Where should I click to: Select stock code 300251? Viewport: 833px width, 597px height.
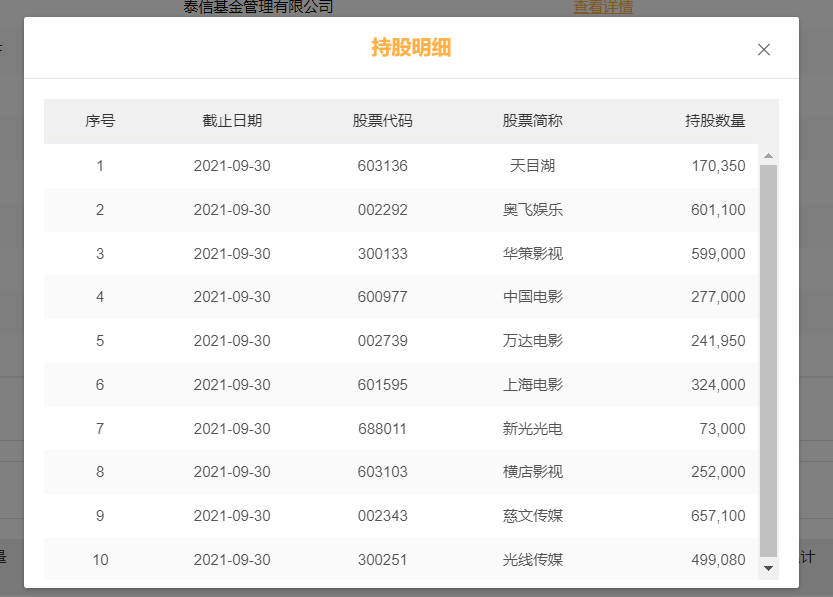click(382, 560)
